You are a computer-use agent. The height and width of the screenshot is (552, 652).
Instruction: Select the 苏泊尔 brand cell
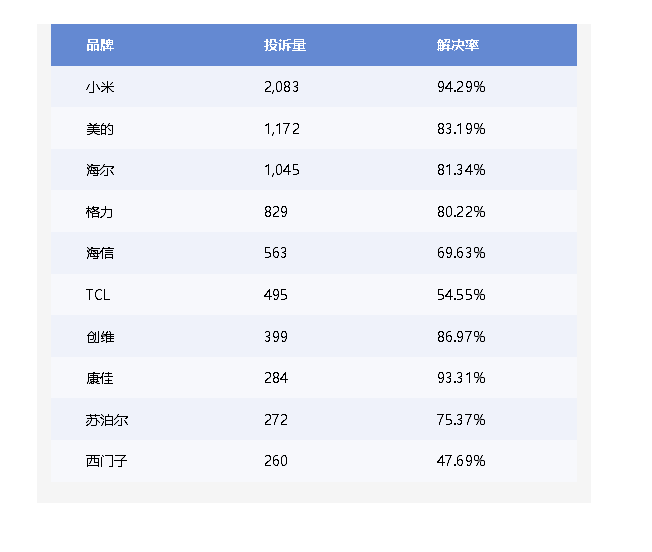click(x=107, y=420)
